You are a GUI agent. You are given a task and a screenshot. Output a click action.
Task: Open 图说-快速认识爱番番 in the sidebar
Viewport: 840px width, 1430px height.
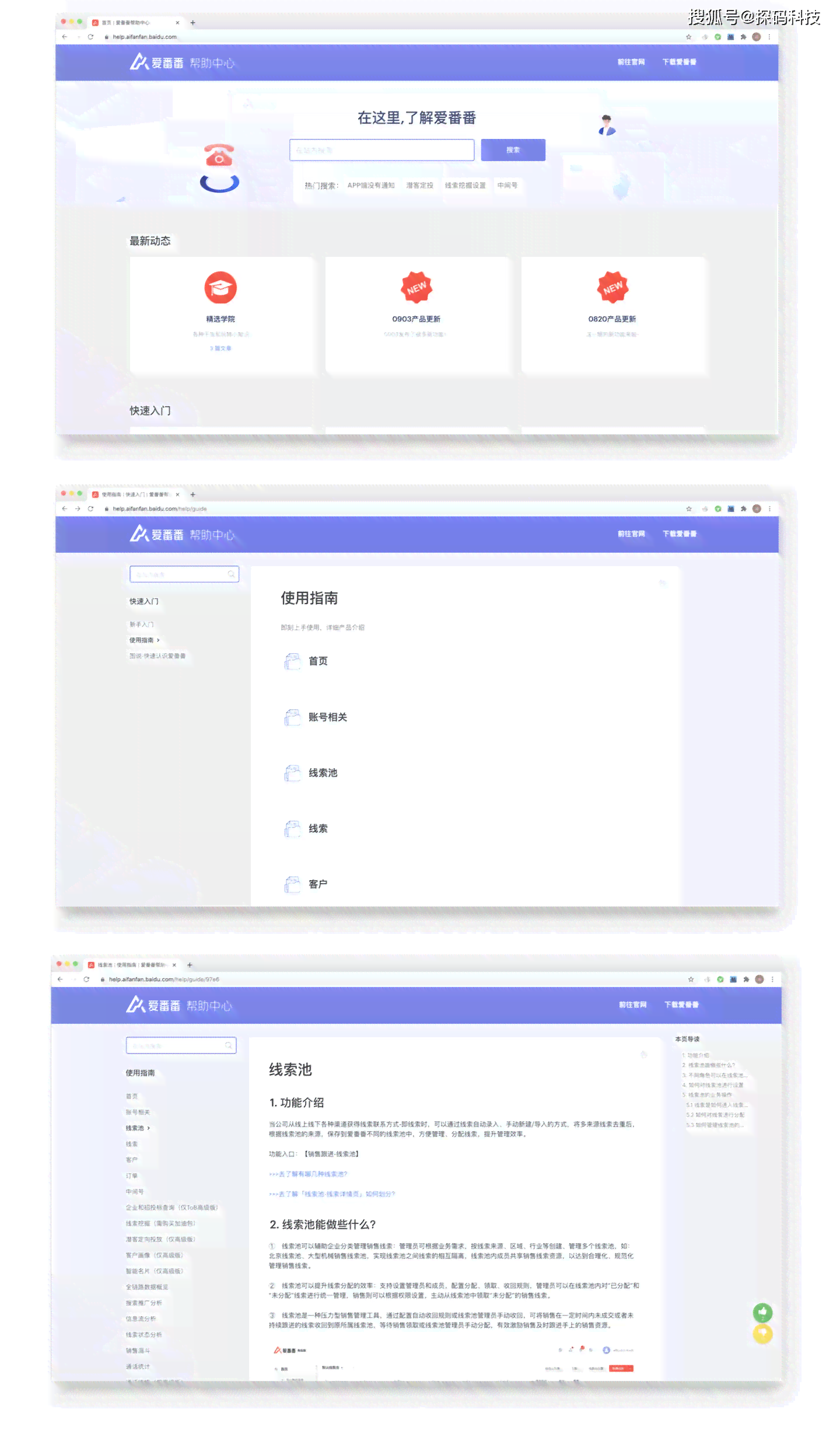[157, 656]
